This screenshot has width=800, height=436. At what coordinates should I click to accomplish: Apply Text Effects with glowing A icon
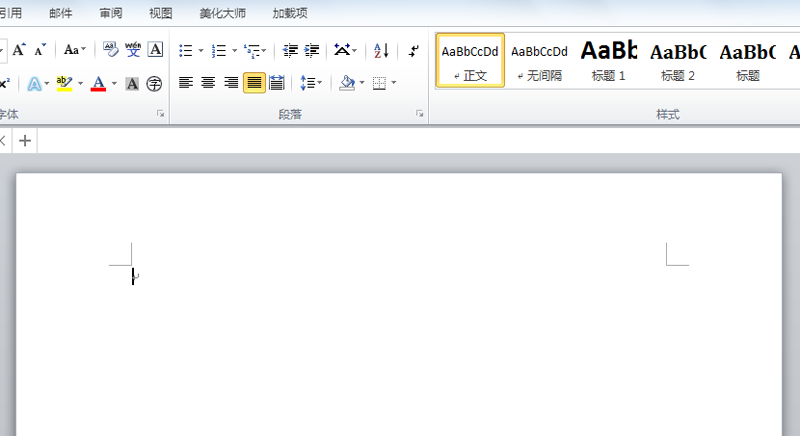click(x=34, y=83)
